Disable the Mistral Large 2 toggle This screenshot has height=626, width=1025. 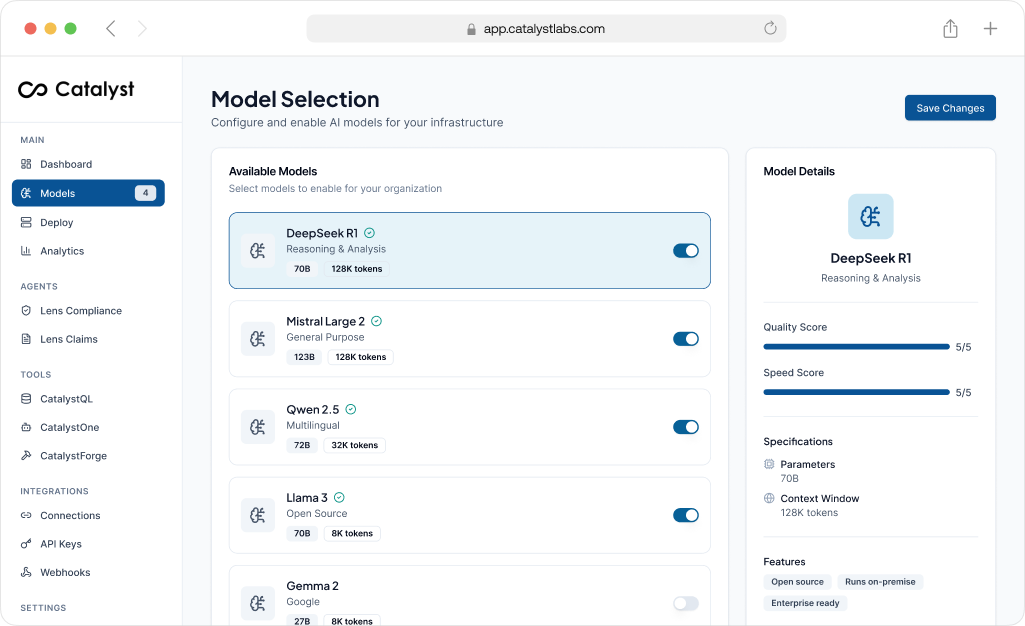[686, 339]
